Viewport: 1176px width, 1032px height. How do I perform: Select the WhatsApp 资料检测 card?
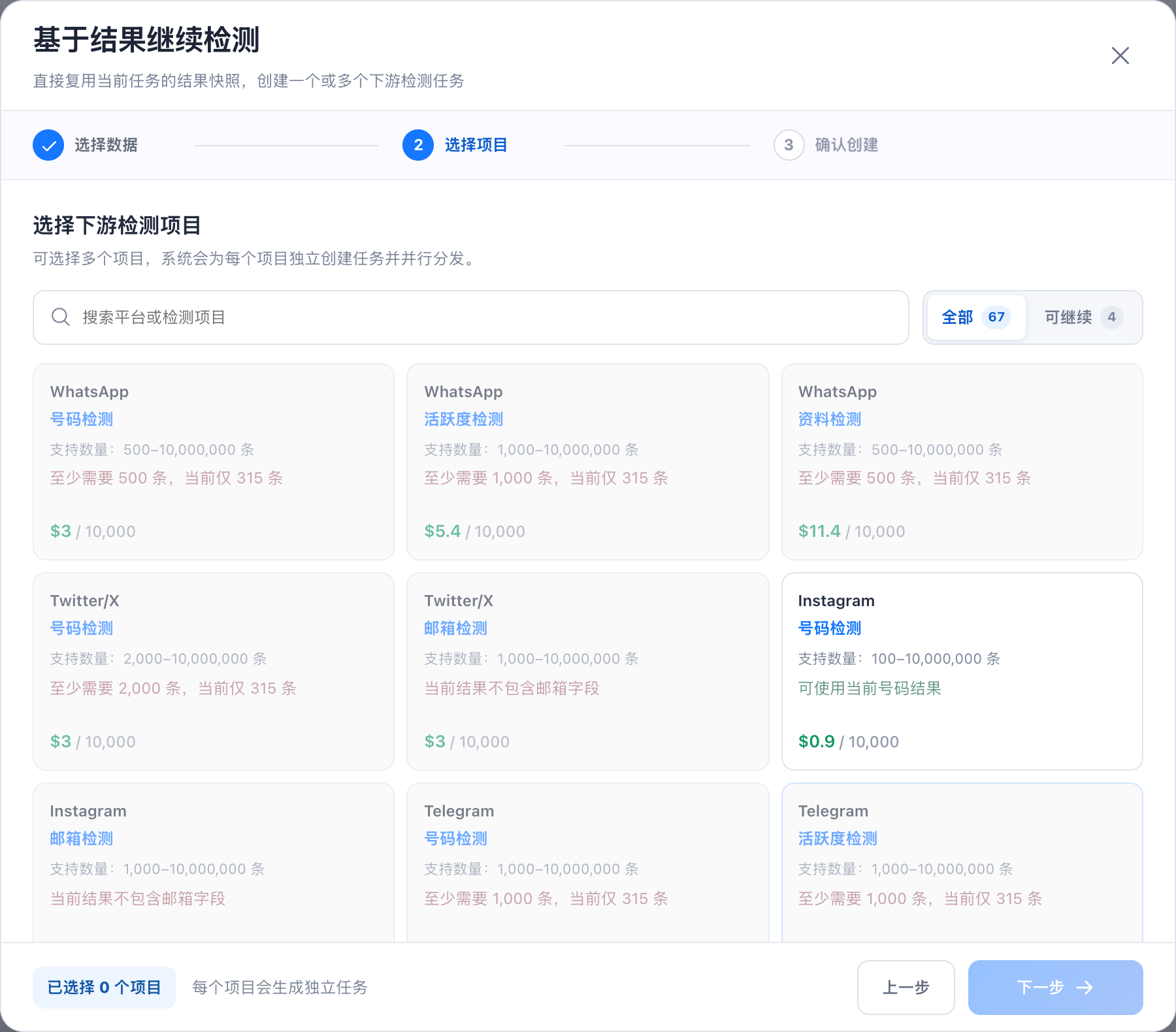(x=962, y=462)
